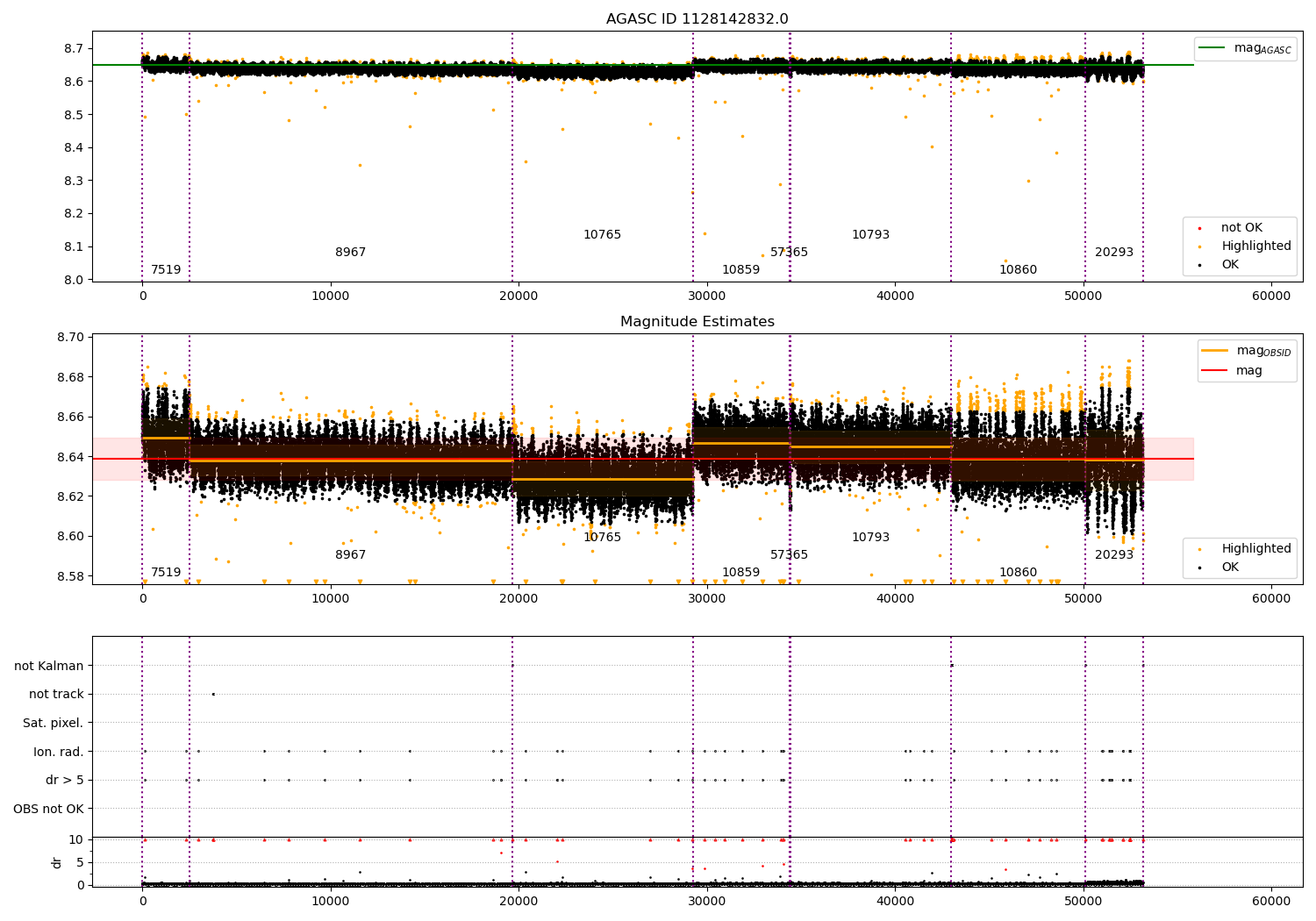
Task: Select the green mag AGASC legend entry
Action: point(1246,48)
